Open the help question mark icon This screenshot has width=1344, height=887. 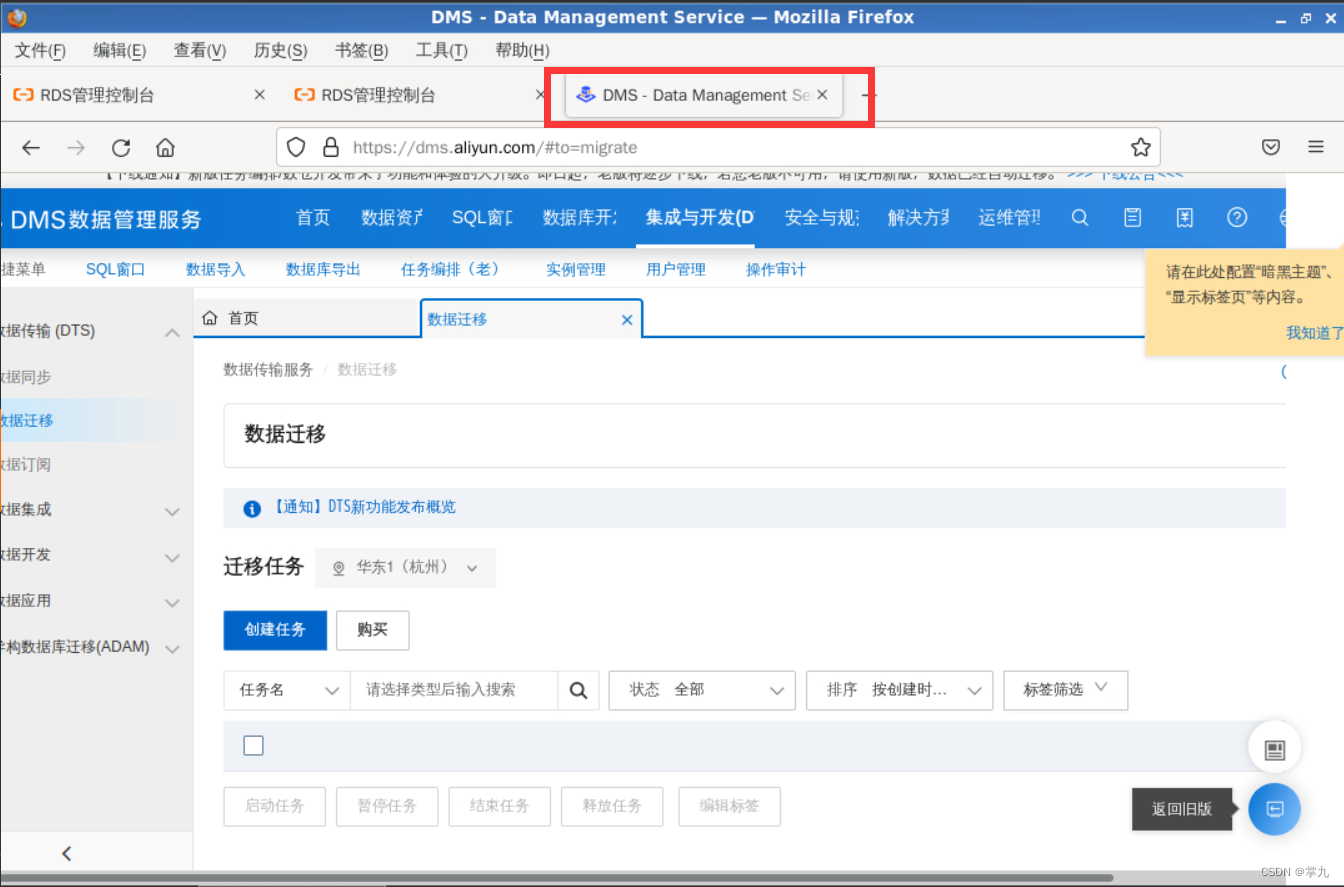click(x=1237, y=217)
